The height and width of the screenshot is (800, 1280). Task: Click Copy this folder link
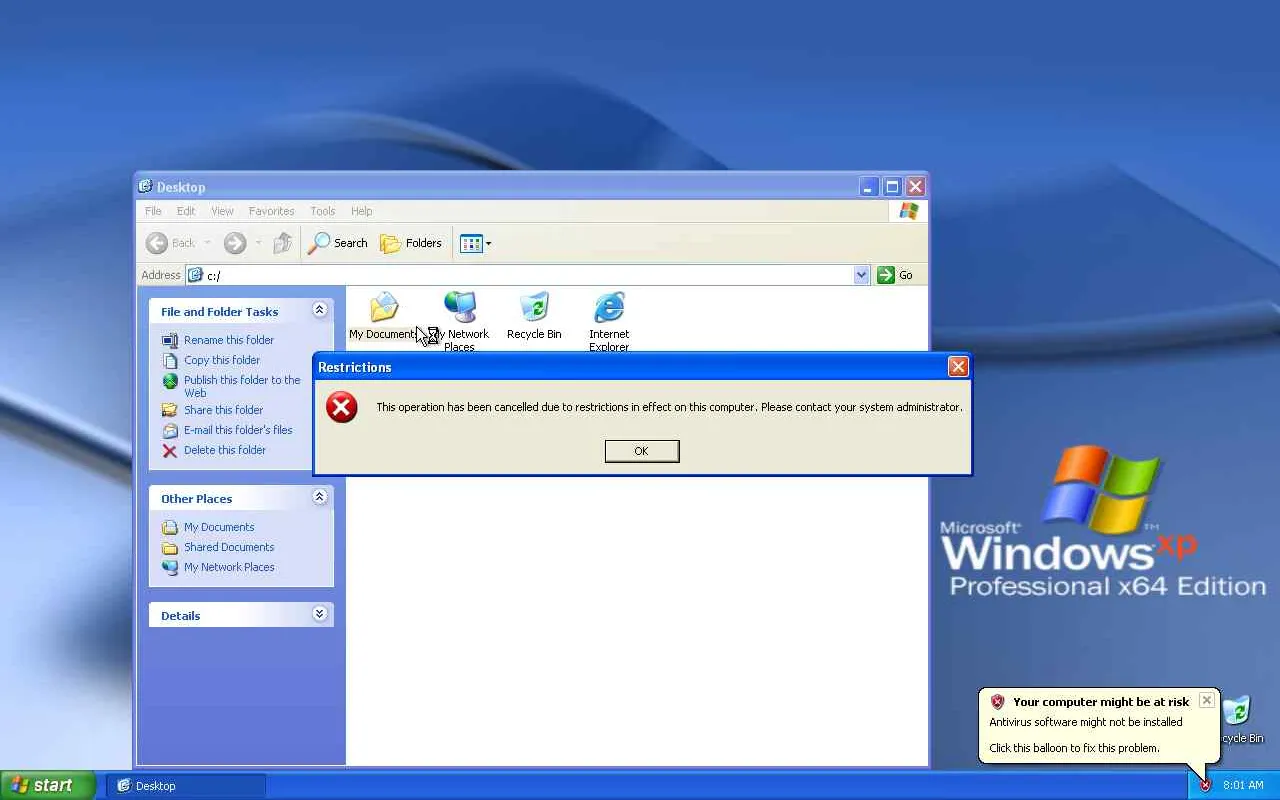(x=222, y=360)
